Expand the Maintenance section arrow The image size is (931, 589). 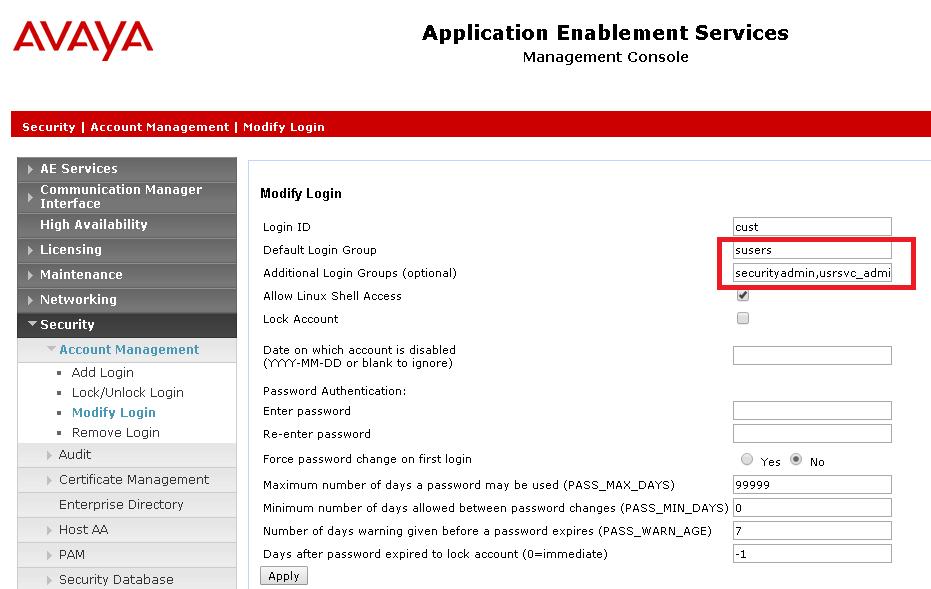point(30,275)
